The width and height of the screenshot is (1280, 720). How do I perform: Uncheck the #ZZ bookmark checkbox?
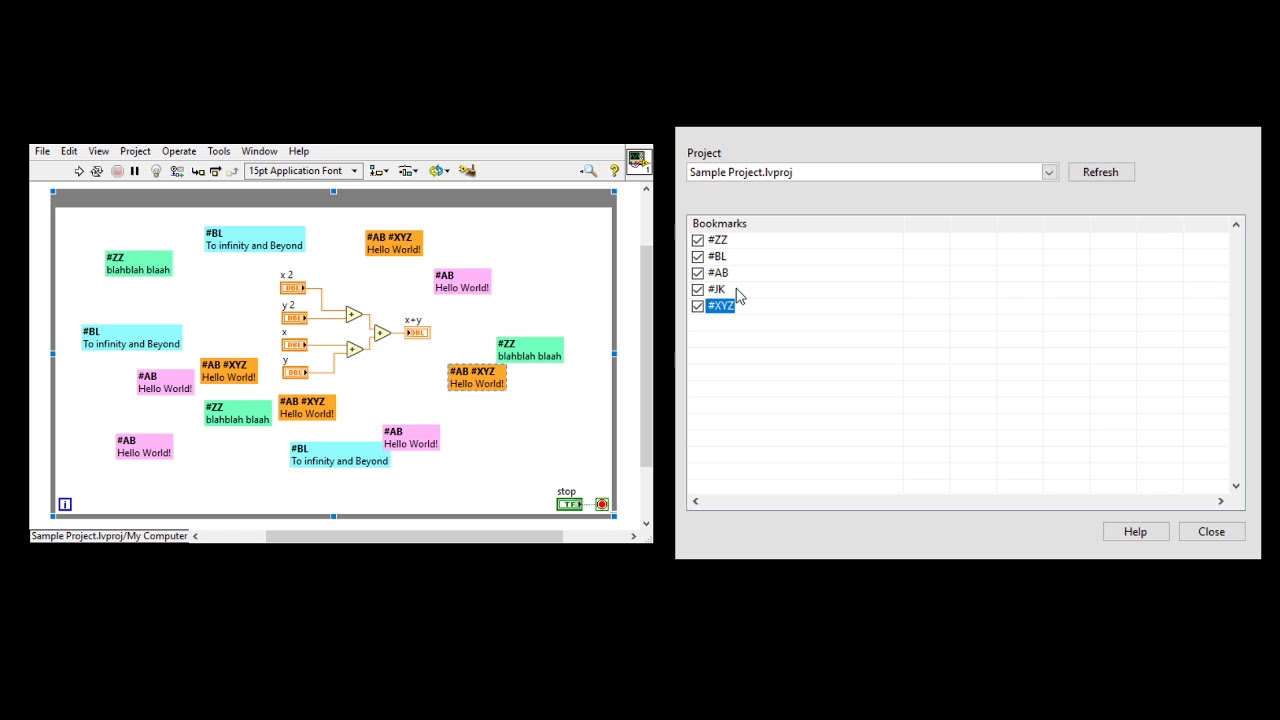pos(698,240)
